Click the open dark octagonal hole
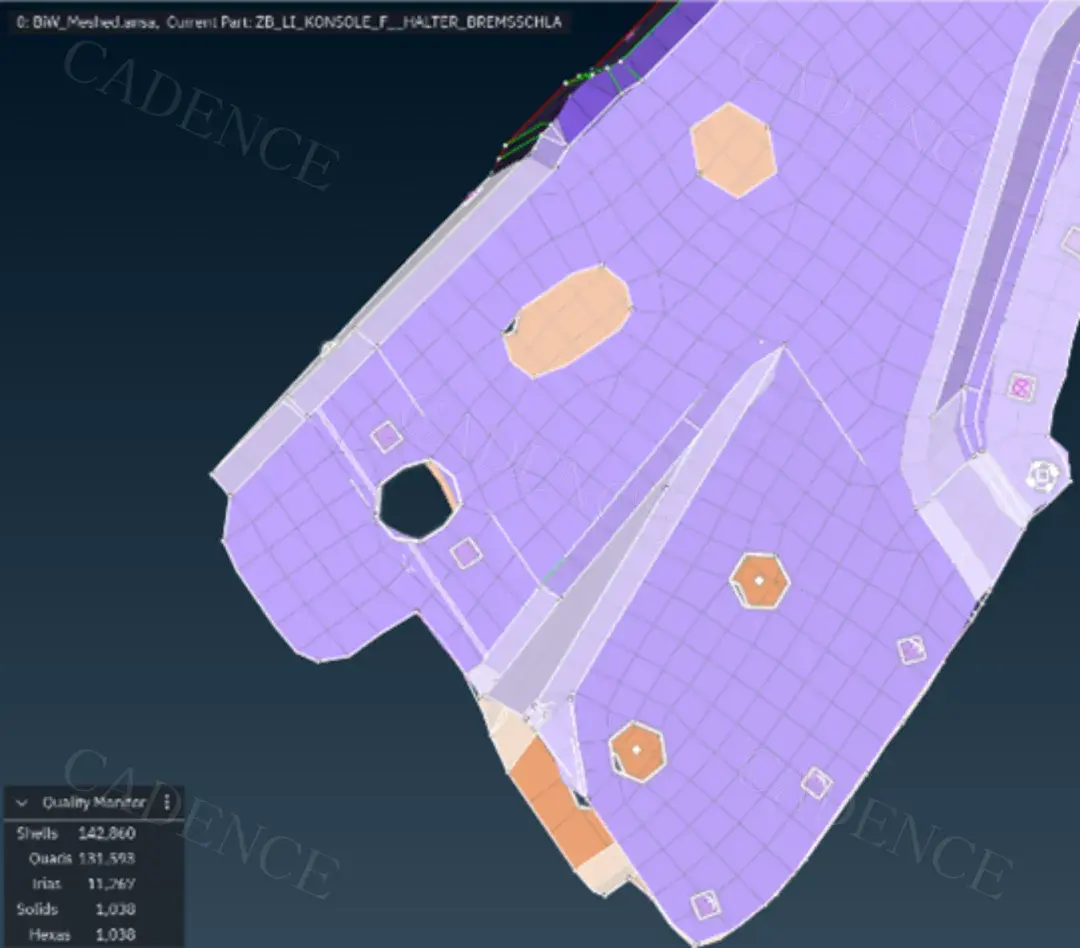The width and height of the screenshot is (1080, 948). 415,501
